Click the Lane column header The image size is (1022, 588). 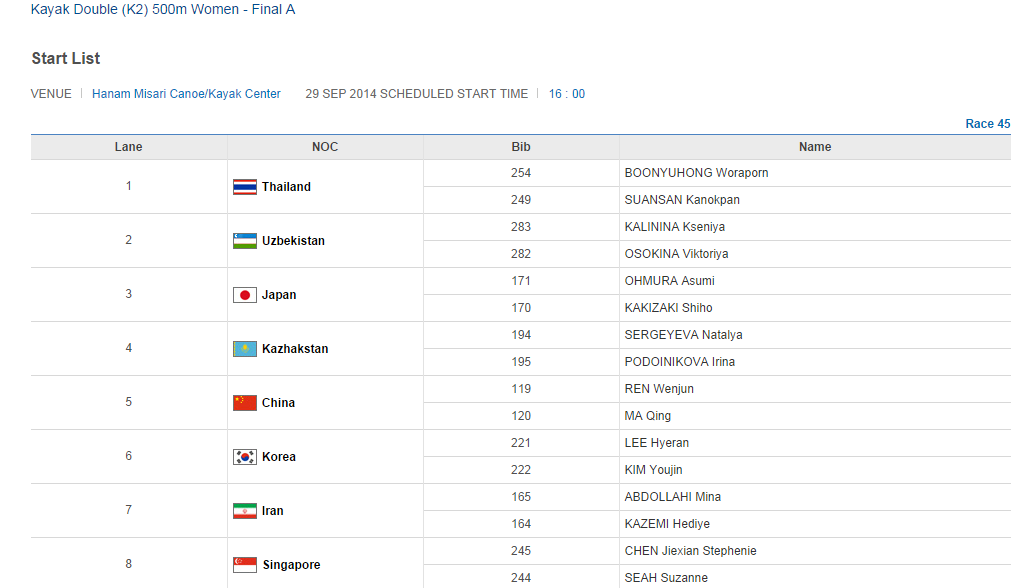click(129, 147)
